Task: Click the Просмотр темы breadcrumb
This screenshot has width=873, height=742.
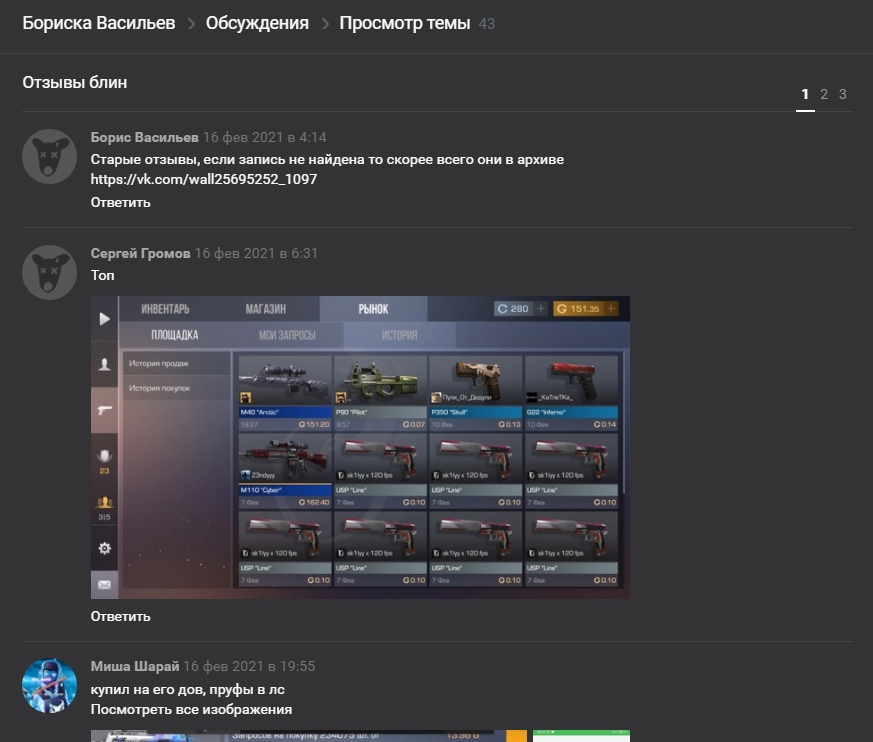Action: 404,23
